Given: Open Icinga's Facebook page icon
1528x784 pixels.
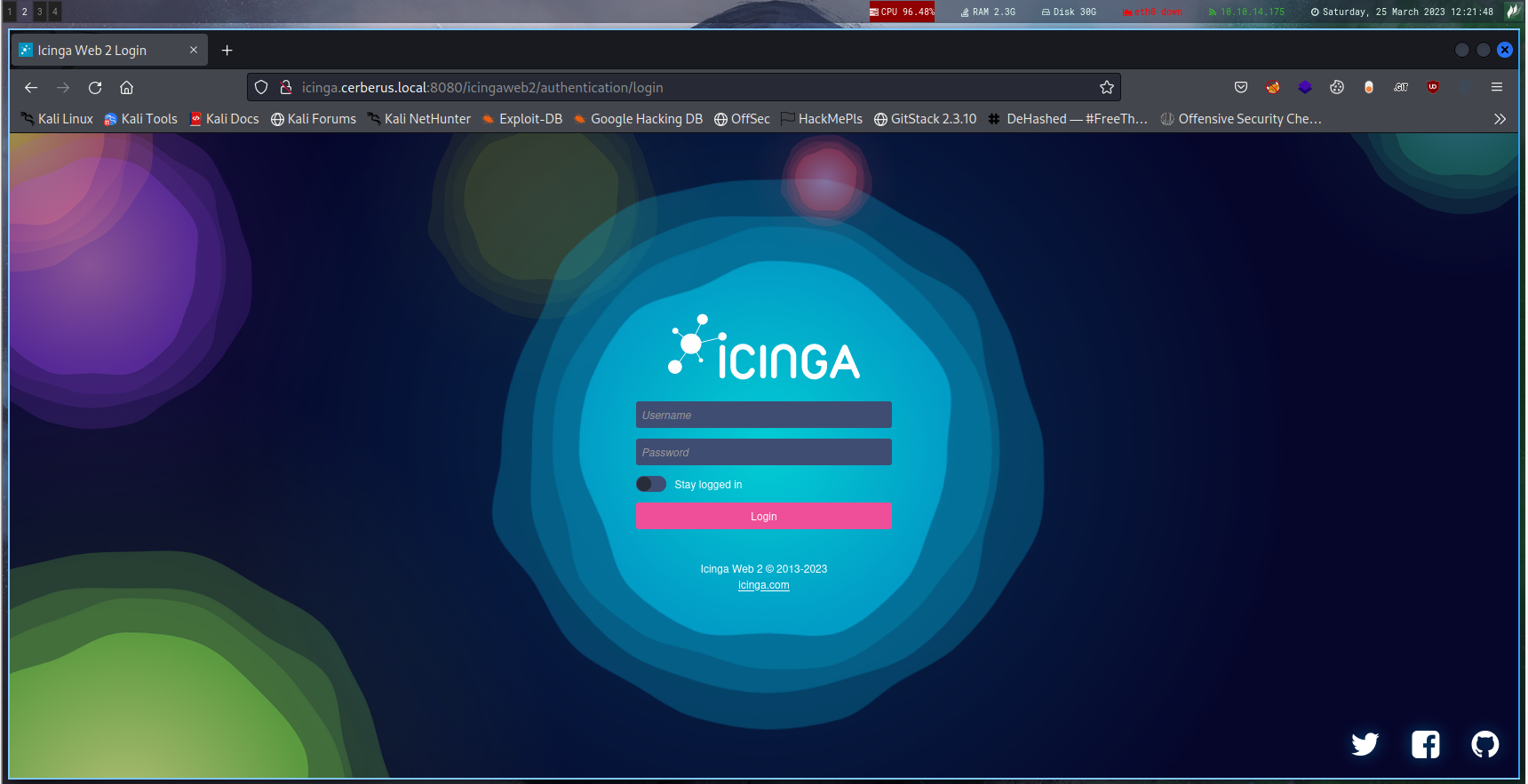Looking at the screenshot, I should coord(1426,744).
